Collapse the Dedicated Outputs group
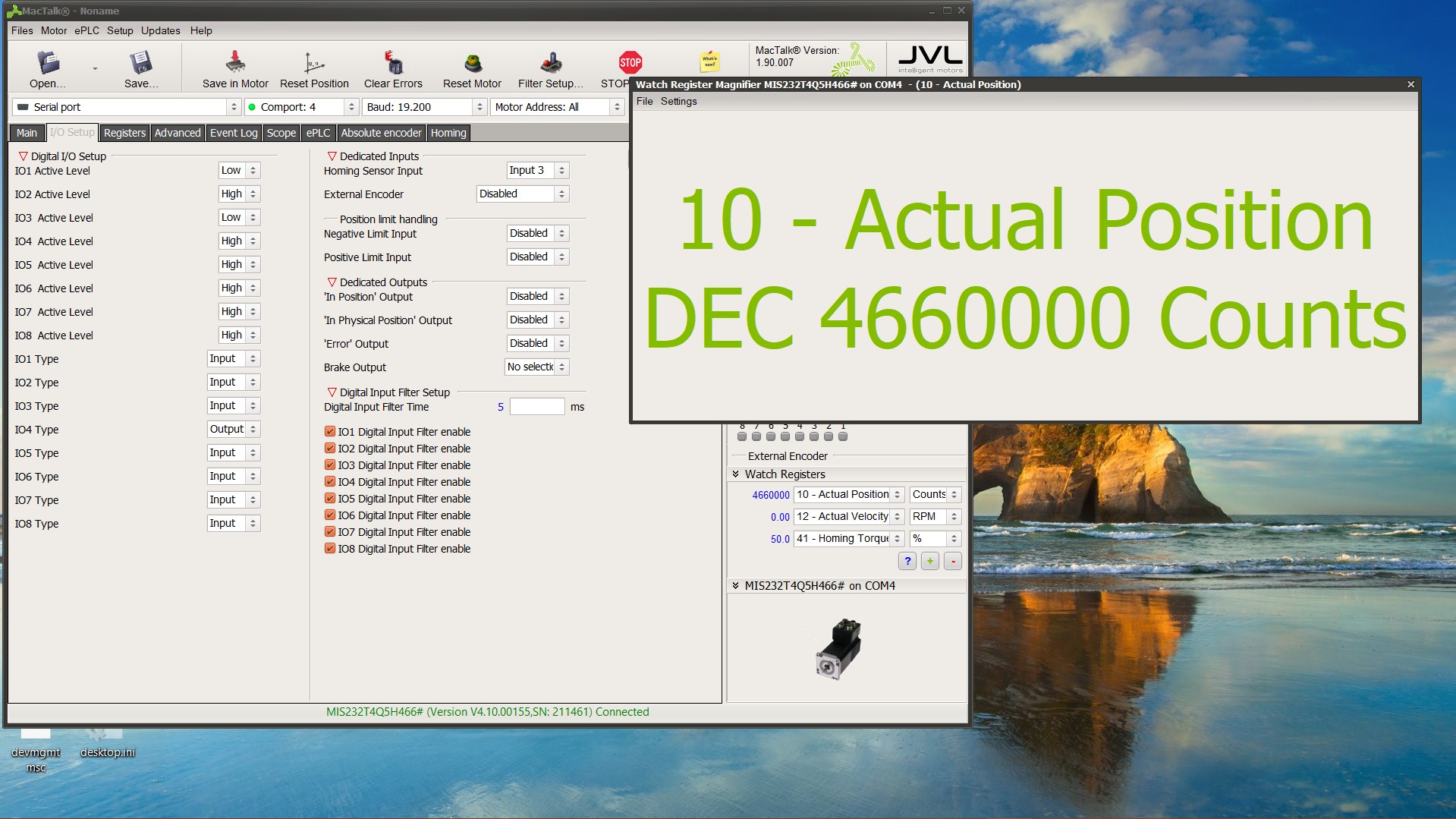Viewport: 1456px width, 819px height. click(332, 282)
